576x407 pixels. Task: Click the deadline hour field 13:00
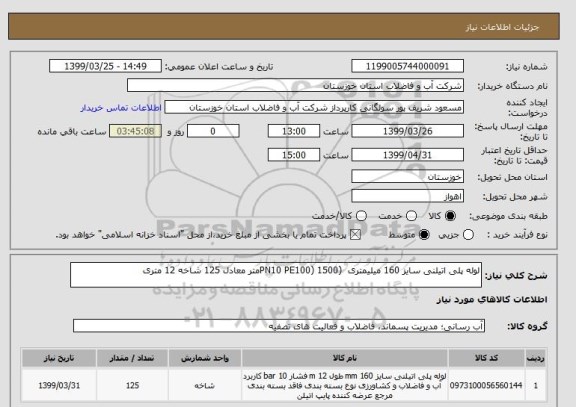(x=294, y=131)
